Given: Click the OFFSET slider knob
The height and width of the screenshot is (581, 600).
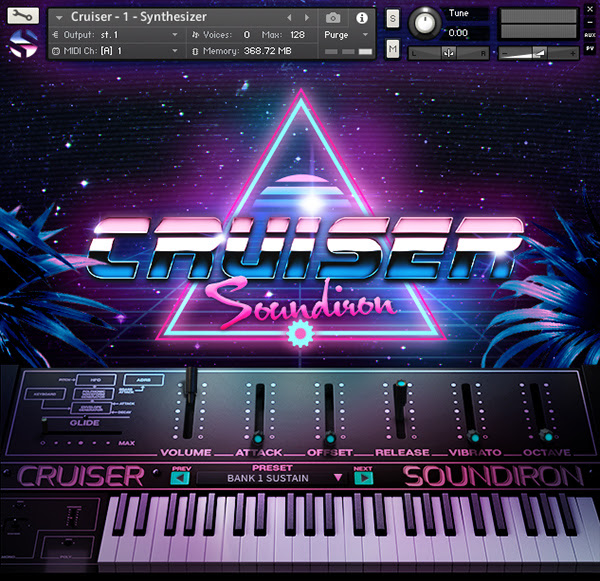Looking at the screenshot, I should (x=329, y=437).
